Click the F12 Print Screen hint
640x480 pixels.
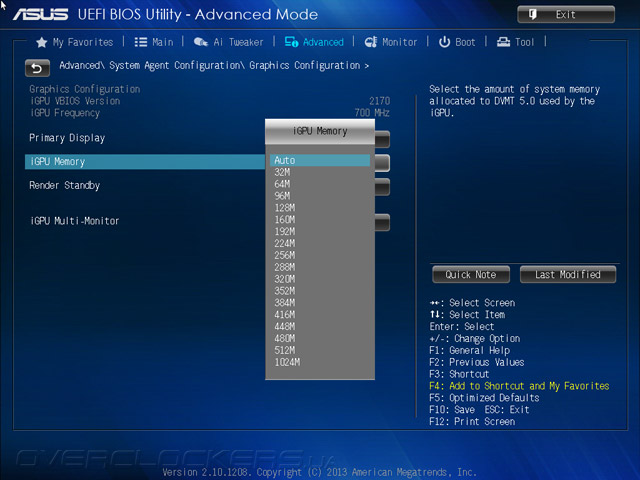pos(472,421)
